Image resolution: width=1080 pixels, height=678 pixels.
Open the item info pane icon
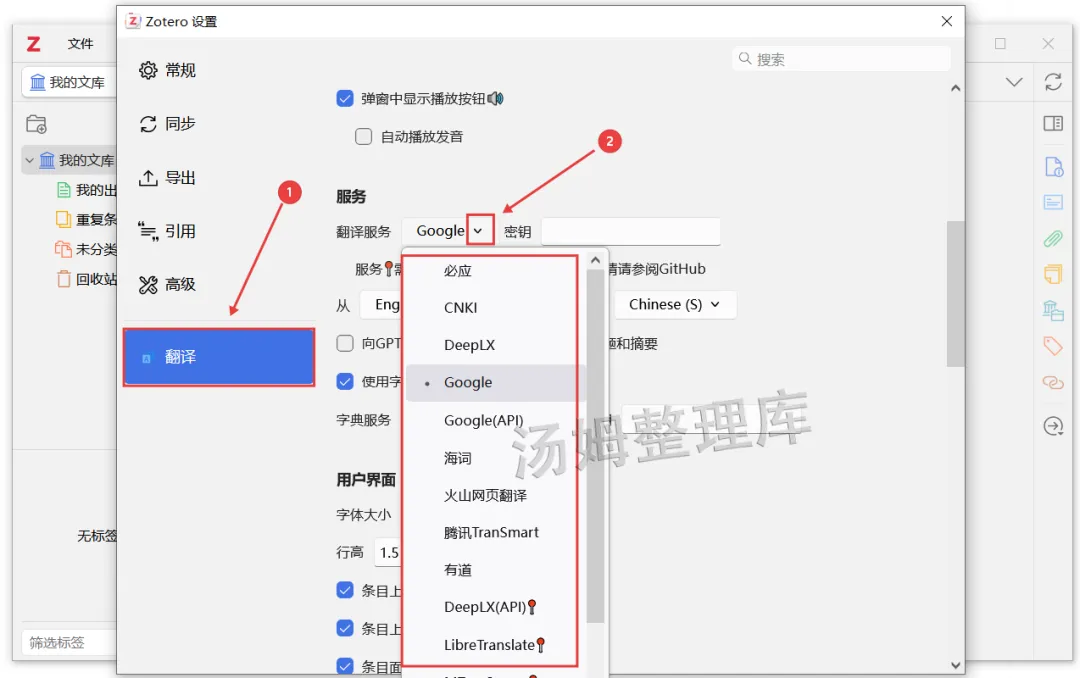coord(1053,167)
